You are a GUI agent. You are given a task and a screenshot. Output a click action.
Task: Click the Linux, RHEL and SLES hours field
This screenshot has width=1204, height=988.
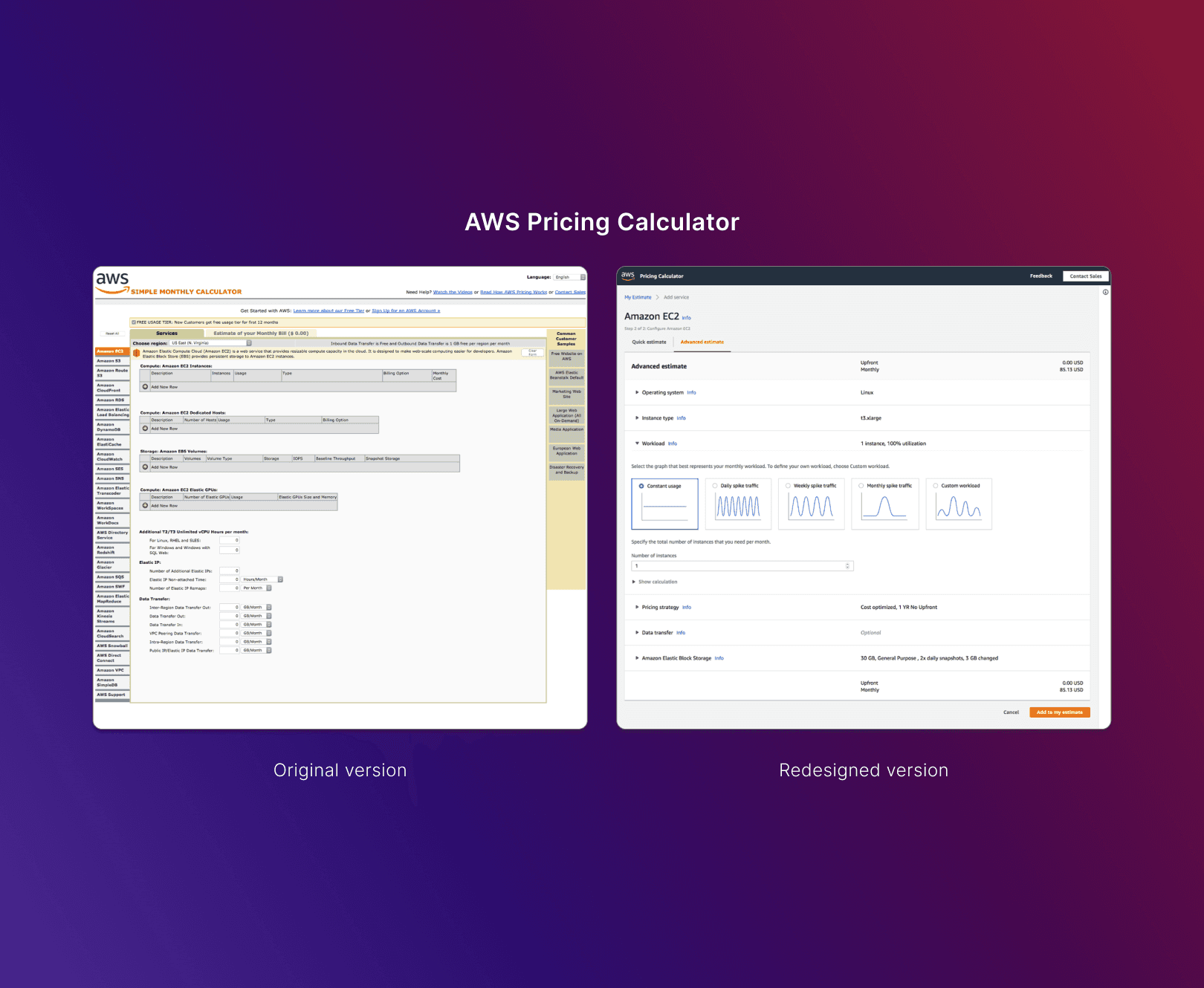tap(229, 540)
